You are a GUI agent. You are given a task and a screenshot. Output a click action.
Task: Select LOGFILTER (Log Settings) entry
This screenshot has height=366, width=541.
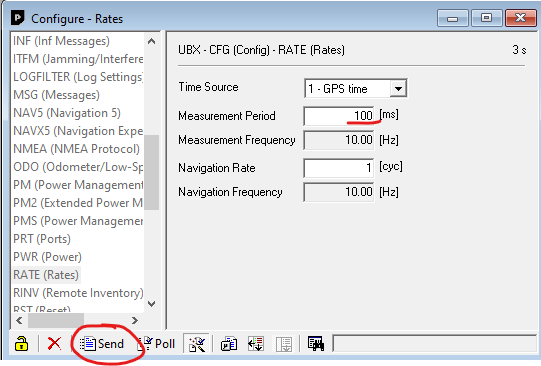[x=78, y=77]
